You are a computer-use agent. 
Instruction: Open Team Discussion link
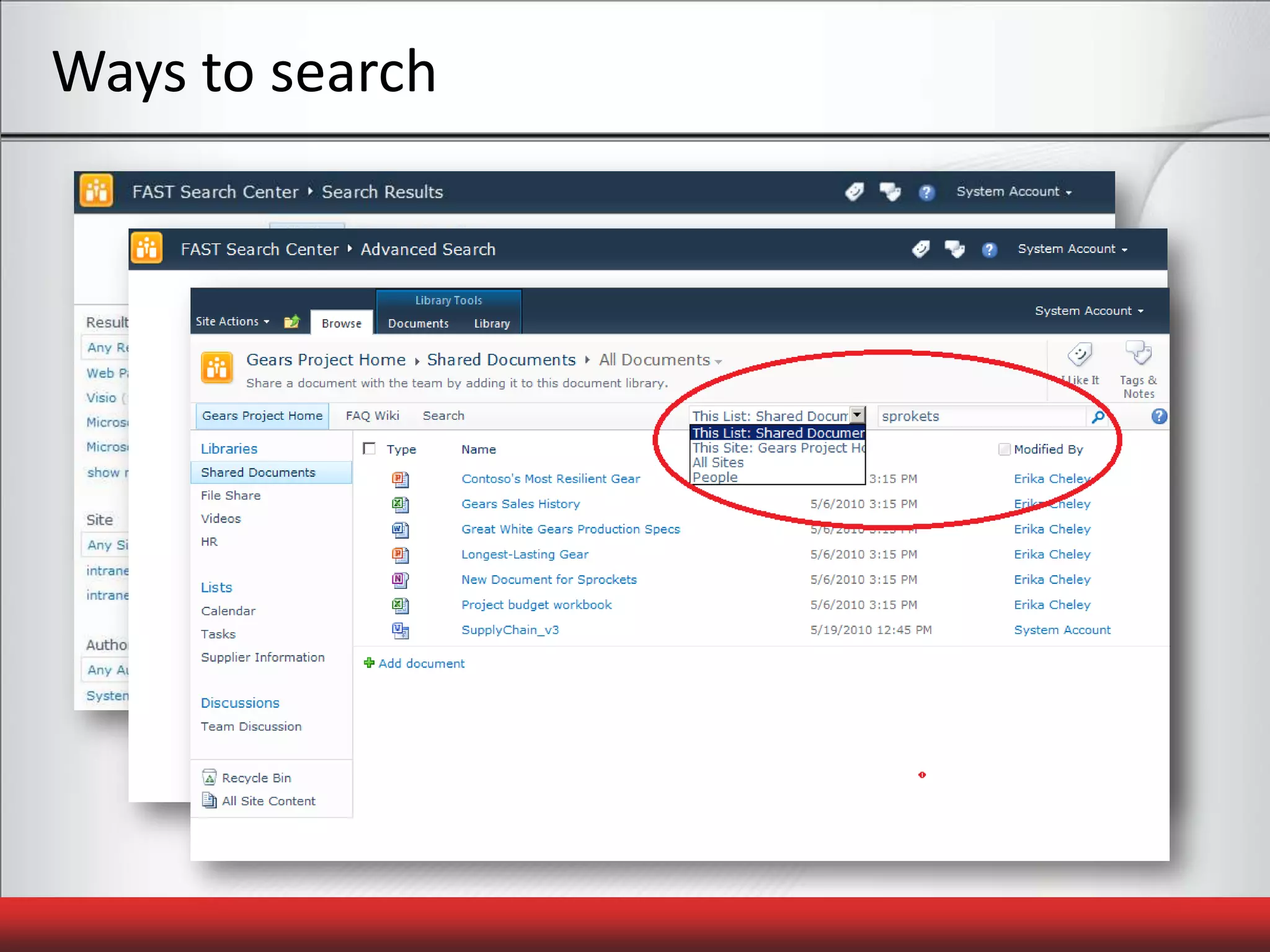[x=251, y=726]
